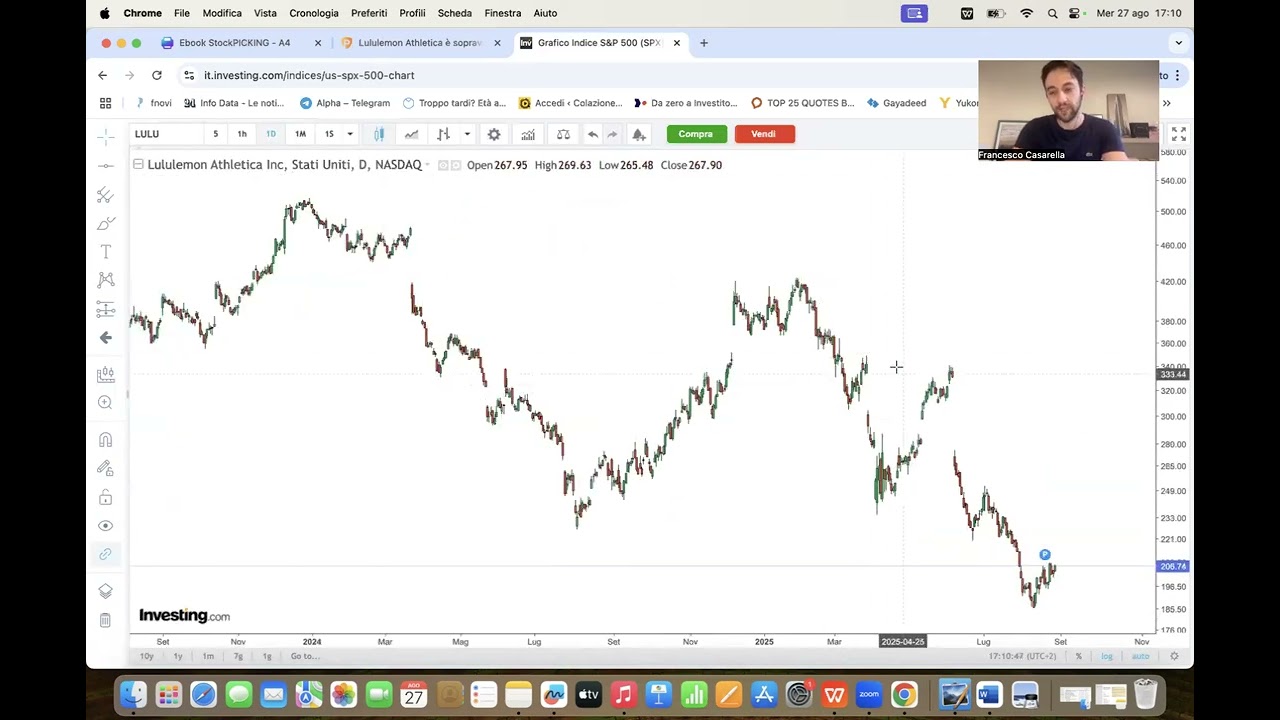Click the red Vendi button
Screen dimensions: 1280x720
click(764, 134)
